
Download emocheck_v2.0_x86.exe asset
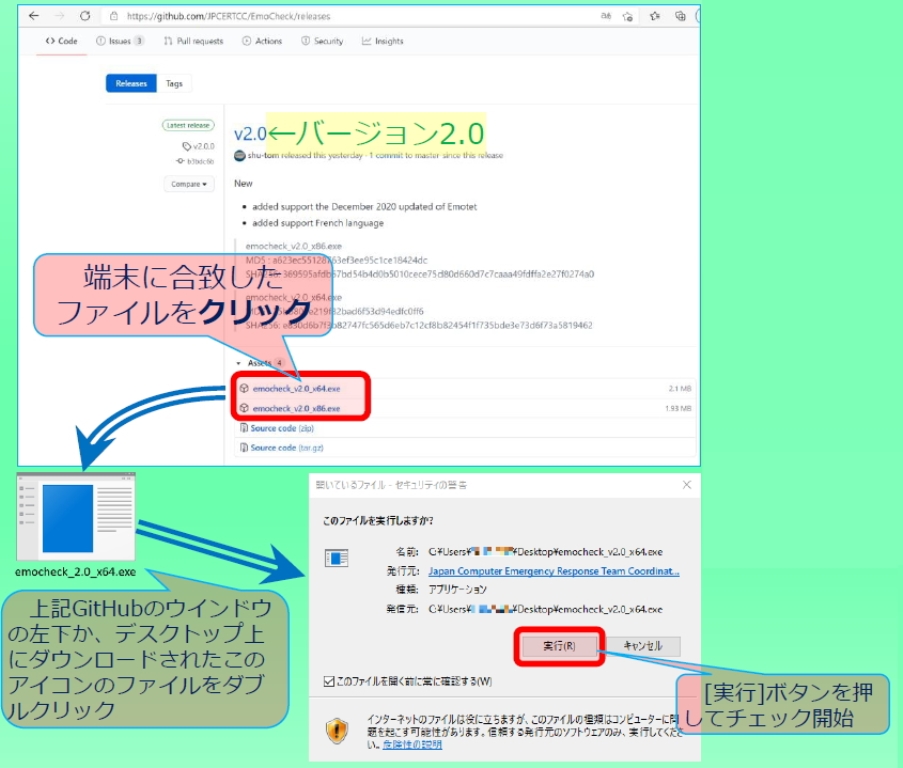(x=296, y=408)
